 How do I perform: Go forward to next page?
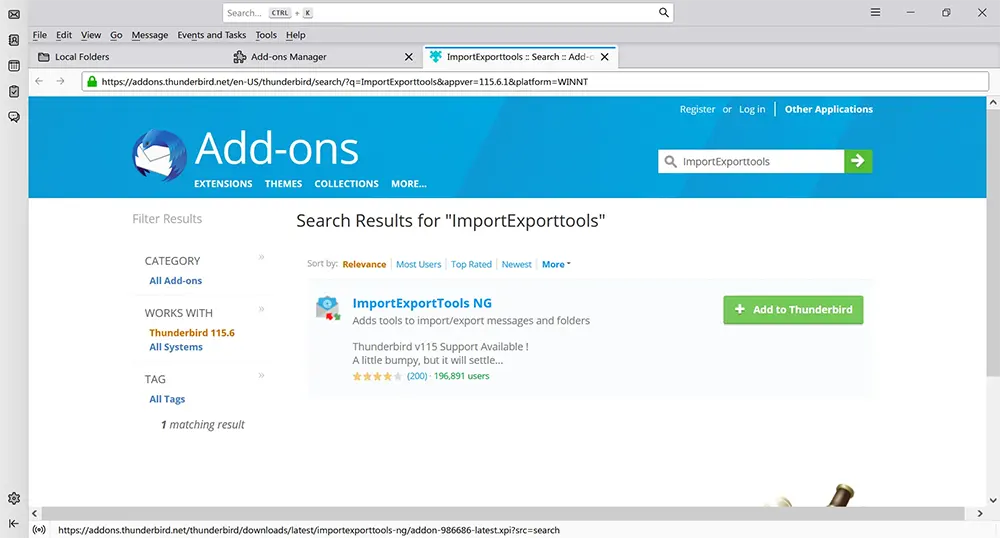pos(61,81)
